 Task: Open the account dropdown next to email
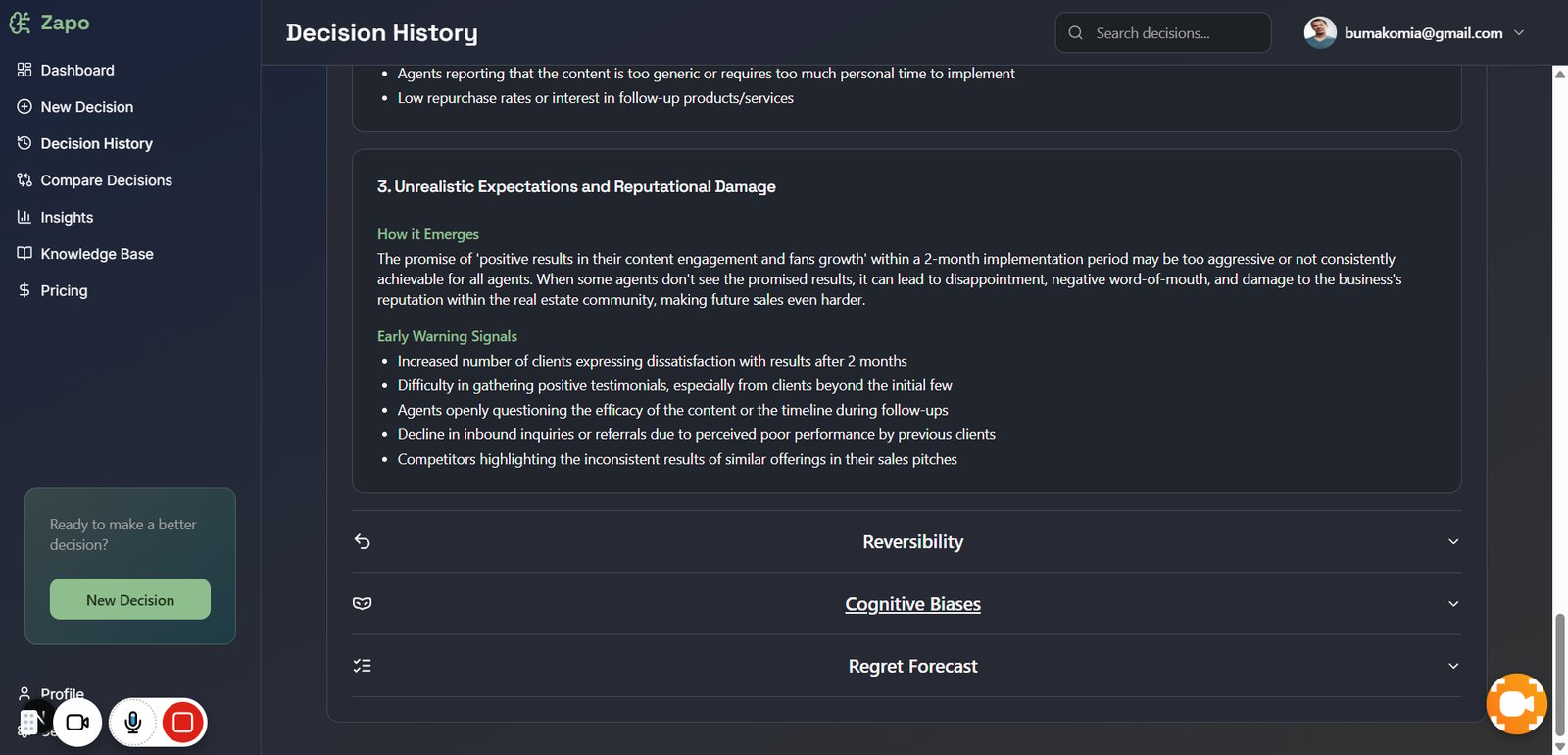[1519, 32]
